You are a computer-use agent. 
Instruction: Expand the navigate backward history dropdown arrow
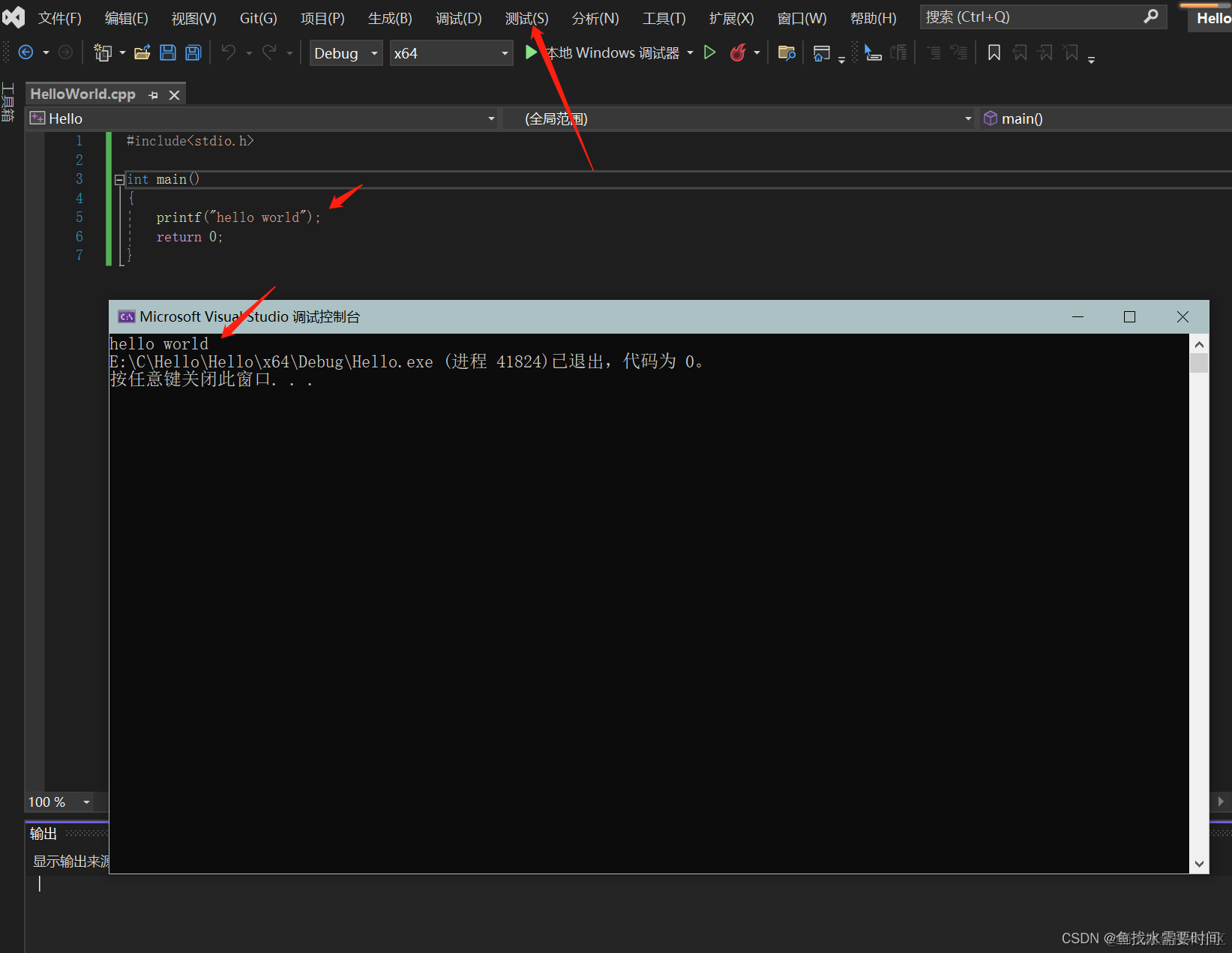(x=46, y=52)
